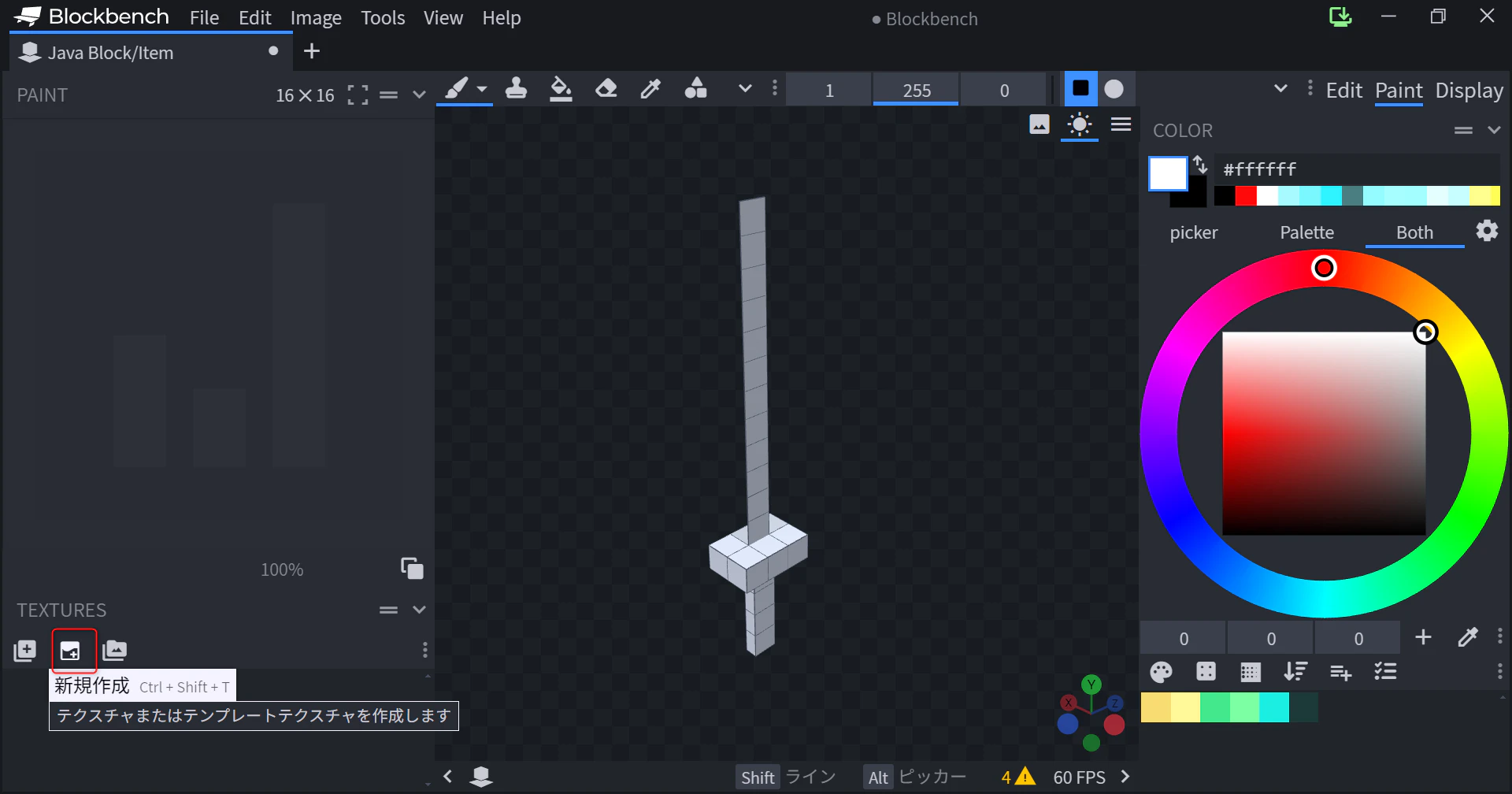Open color panel gear settings
The height and width of the screenshot is (794, 1512).
coord(1487,231)
